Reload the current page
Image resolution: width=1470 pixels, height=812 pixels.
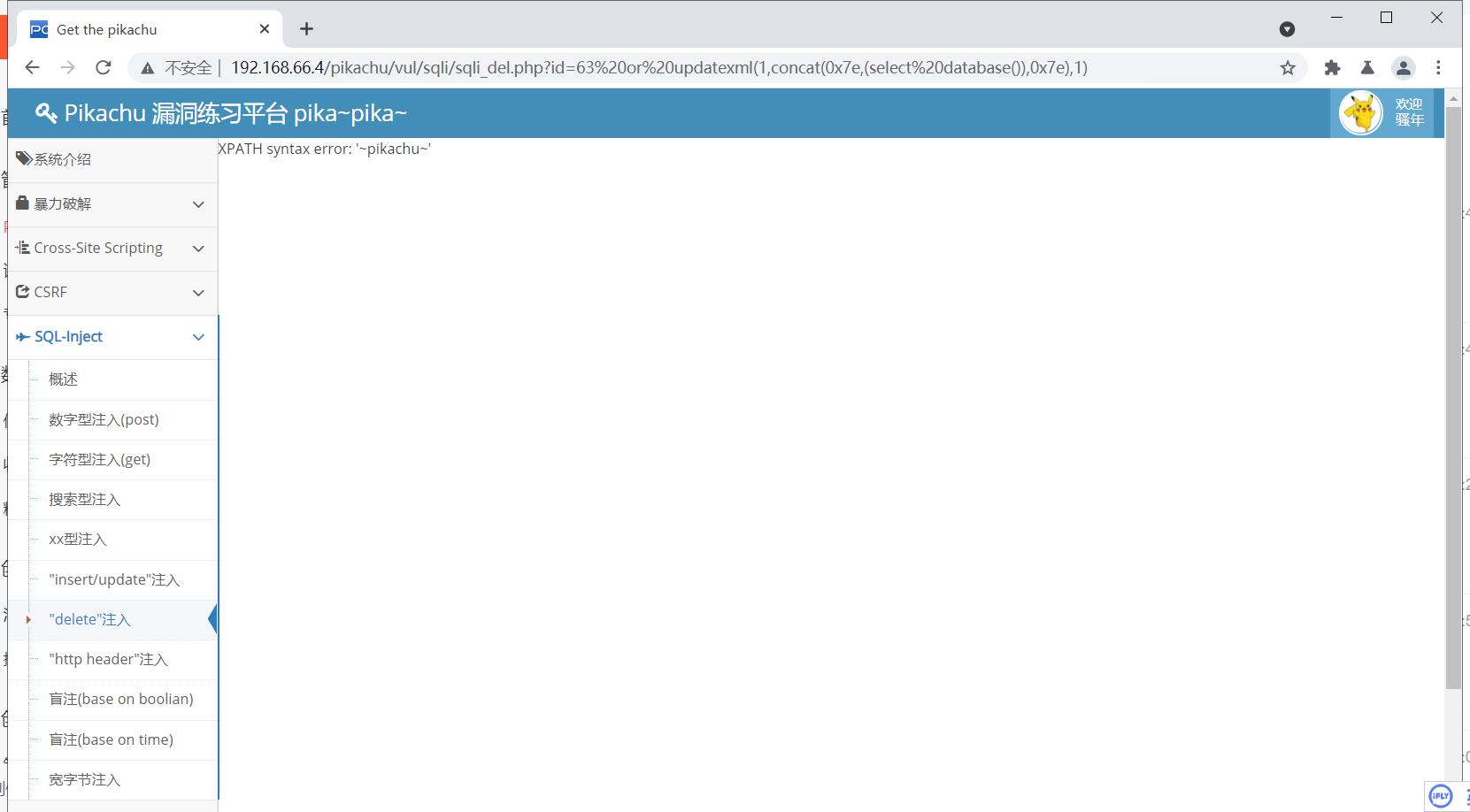point(104,67)
